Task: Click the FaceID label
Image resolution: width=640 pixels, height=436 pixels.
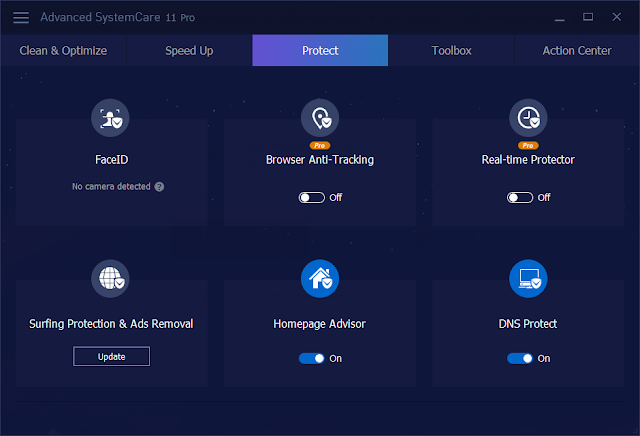Action: click(x=111, y=160)
